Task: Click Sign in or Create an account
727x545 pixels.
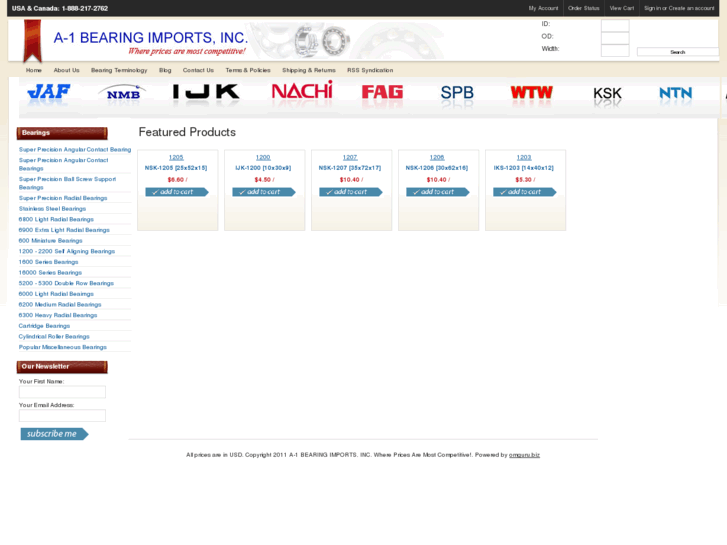Action: pos(679,8)
